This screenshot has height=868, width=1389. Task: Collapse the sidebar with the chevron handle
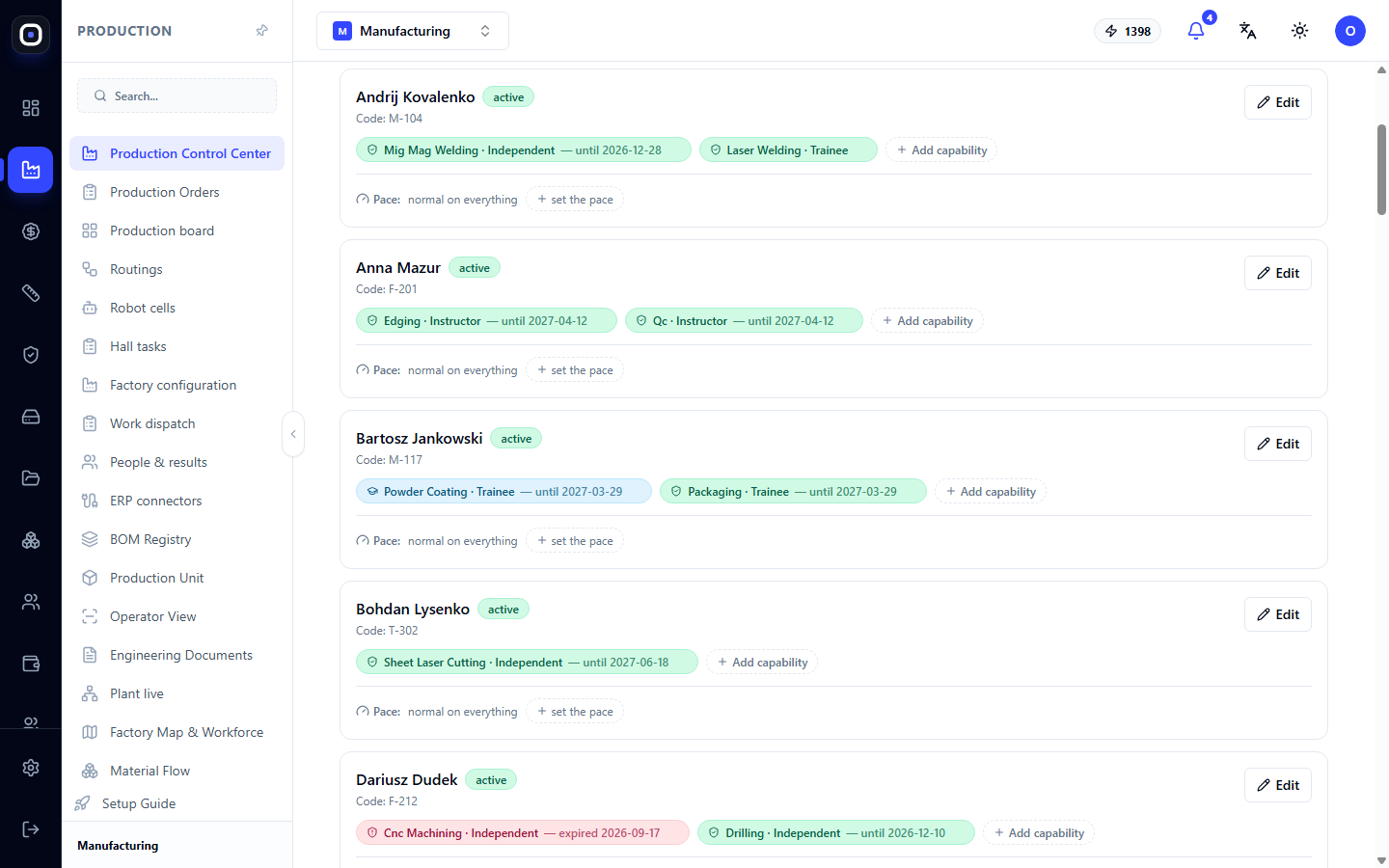point(293,434)
